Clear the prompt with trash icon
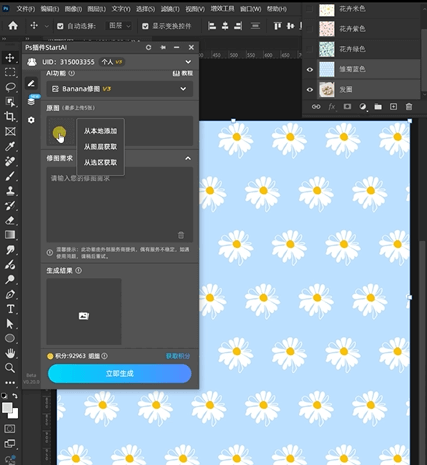Viewport: 427px width, 465px height. (181, 235)
